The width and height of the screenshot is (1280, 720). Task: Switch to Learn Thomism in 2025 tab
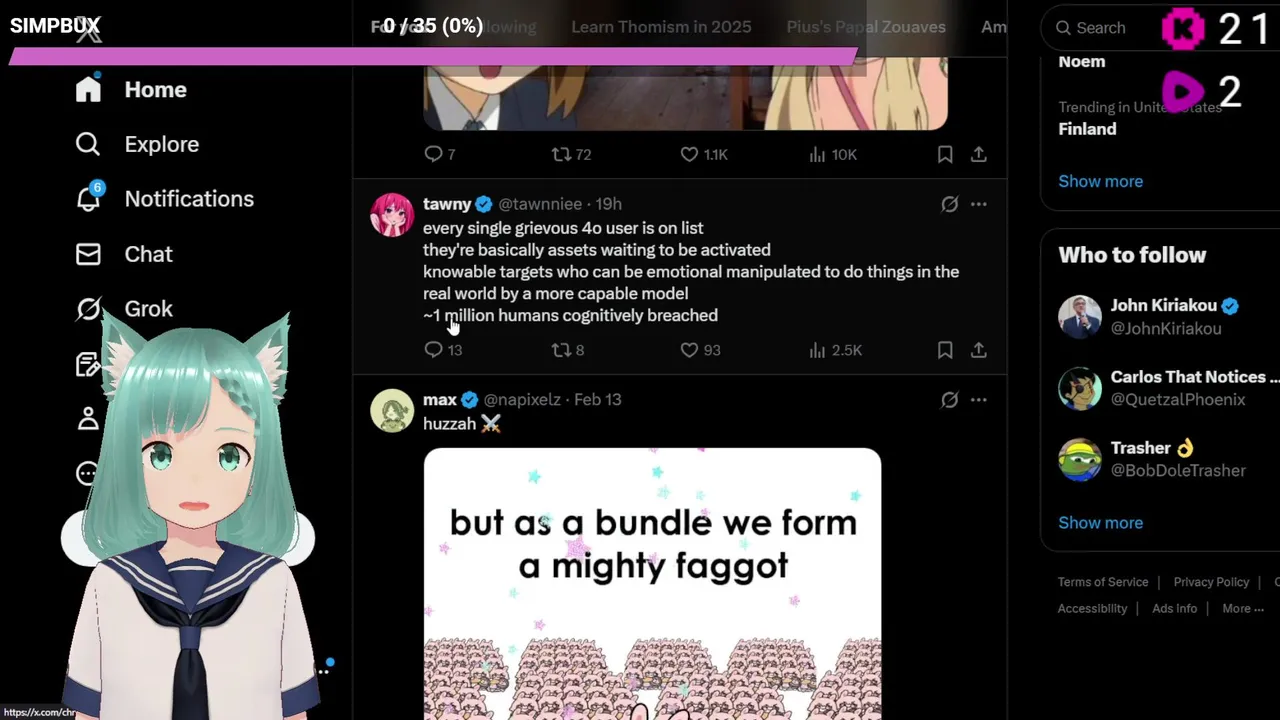(x=661, y=27)
